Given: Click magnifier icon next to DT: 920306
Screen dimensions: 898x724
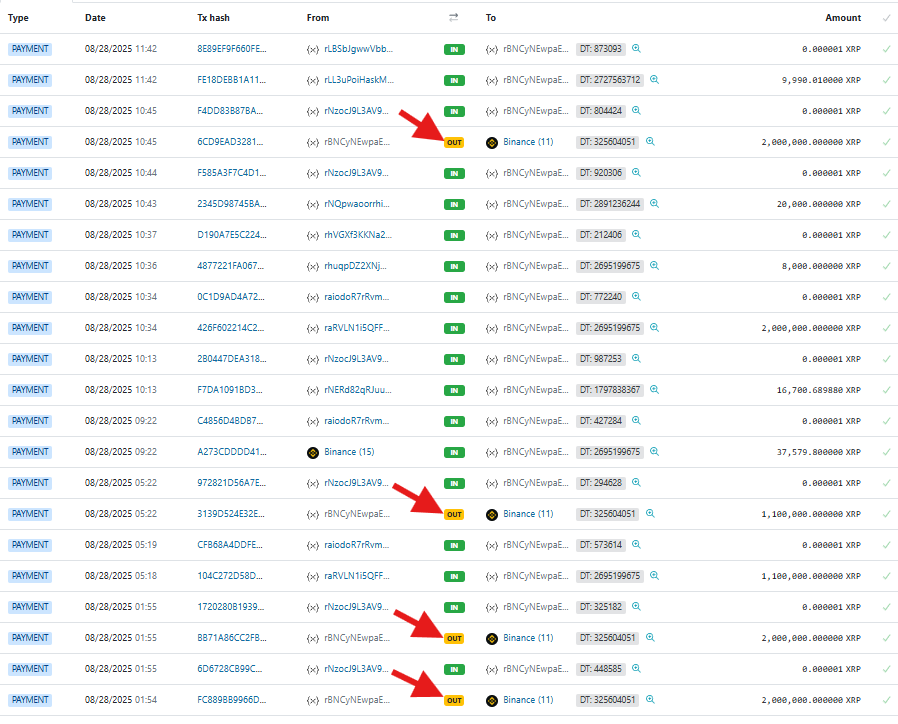Looking at the screenshot, I should point(636,172).
